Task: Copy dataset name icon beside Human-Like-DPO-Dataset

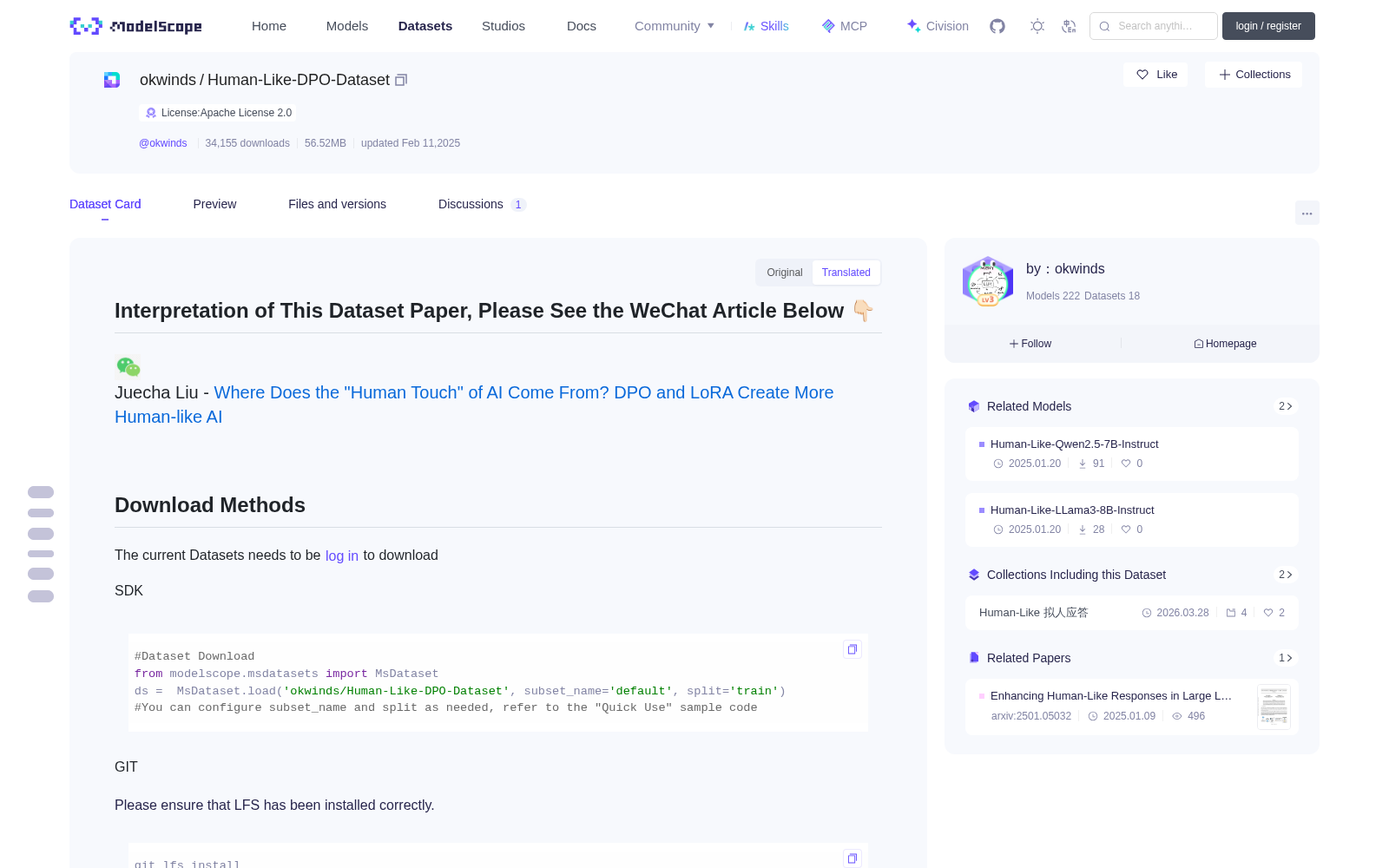Action: tap(401, 80)
